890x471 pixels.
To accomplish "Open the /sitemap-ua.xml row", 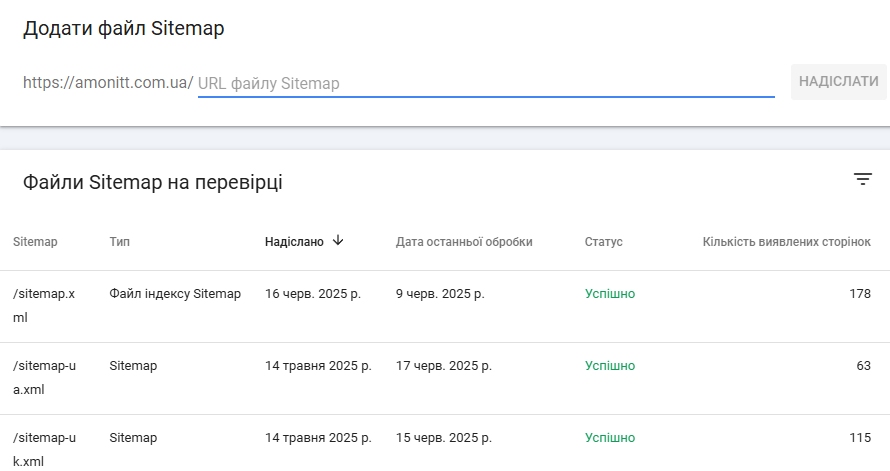I will [x=445, y=379].
